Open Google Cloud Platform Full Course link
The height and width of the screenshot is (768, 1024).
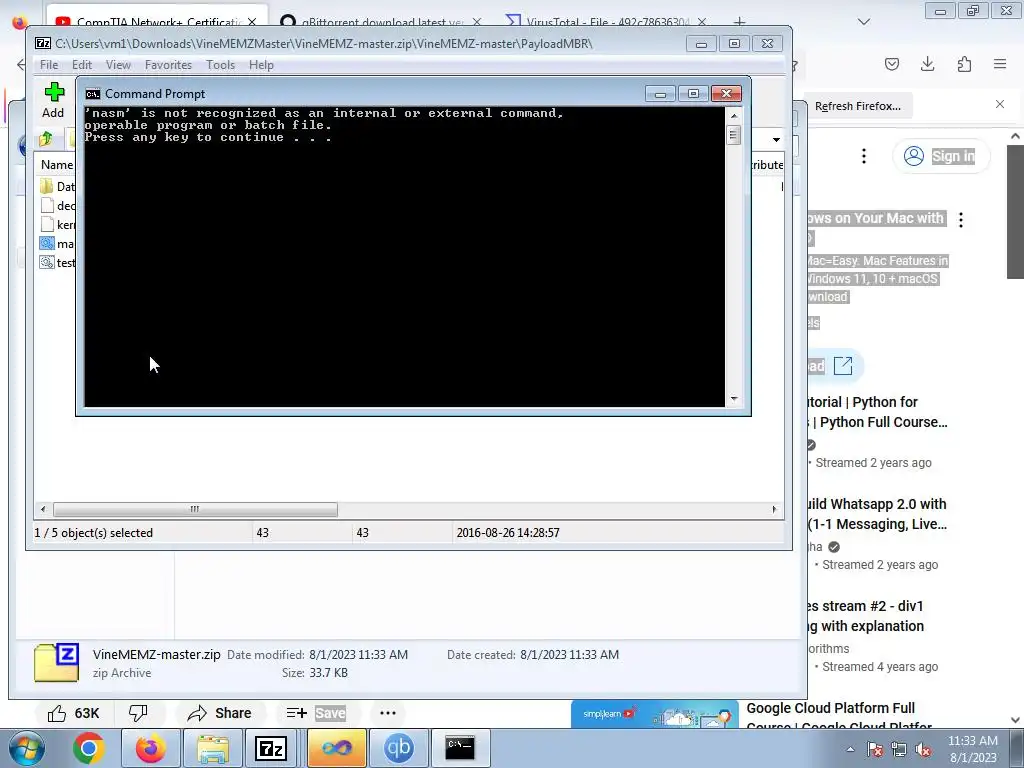(x=839, y=716)
